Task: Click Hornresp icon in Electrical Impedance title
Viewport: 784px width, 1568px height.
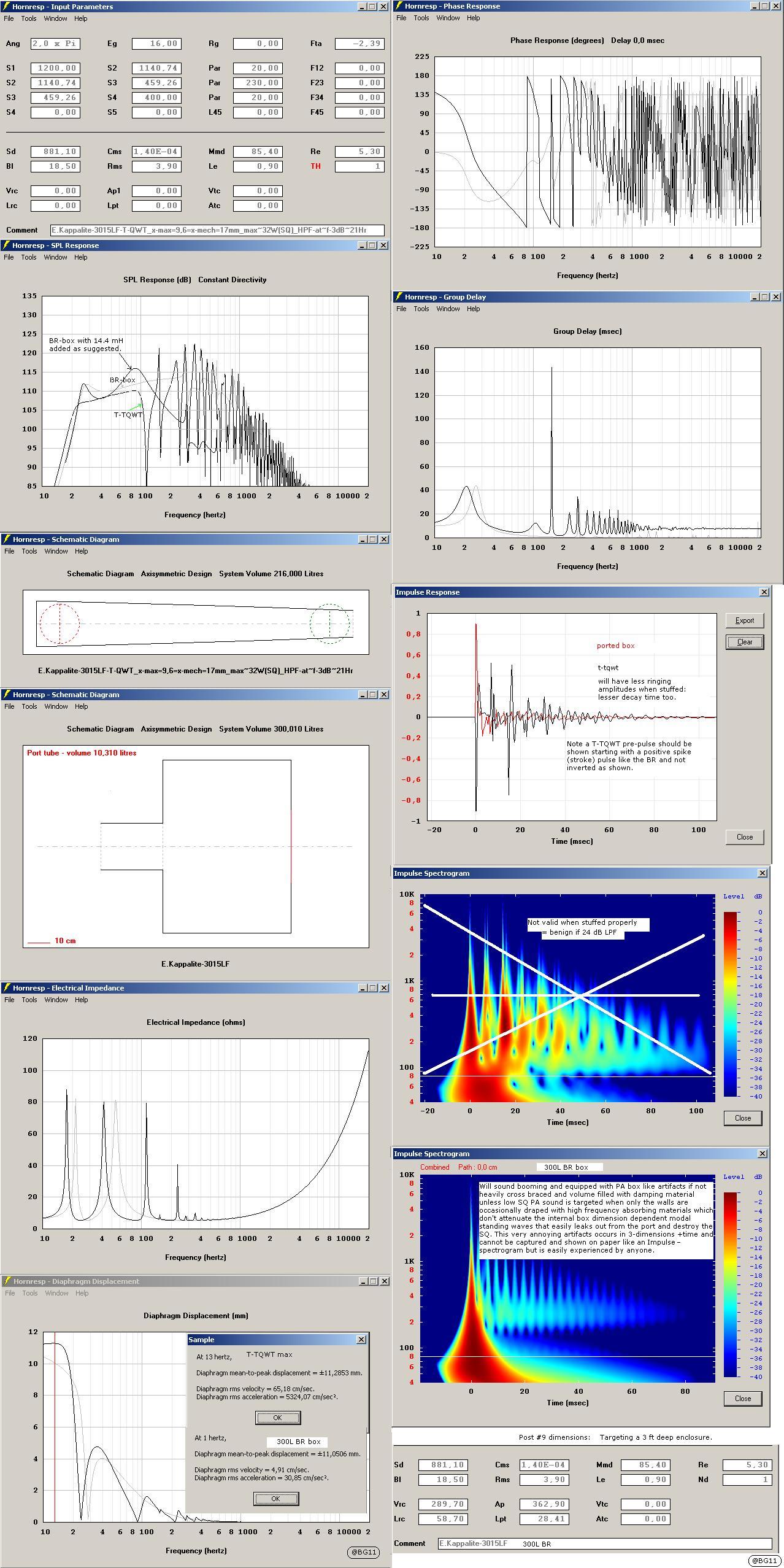Action: point(6,988)
